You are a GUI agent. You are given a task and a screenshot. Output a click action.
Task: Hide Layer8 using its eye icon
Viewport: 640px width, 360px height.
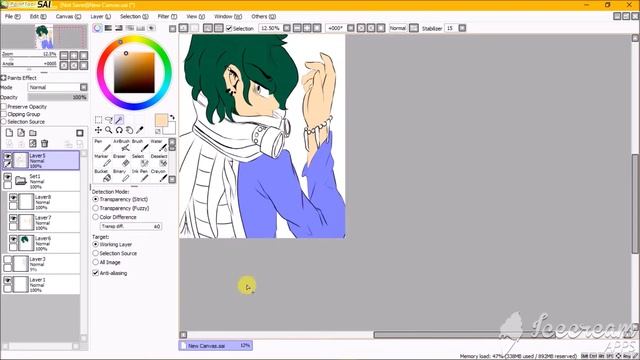coord(13,198)
